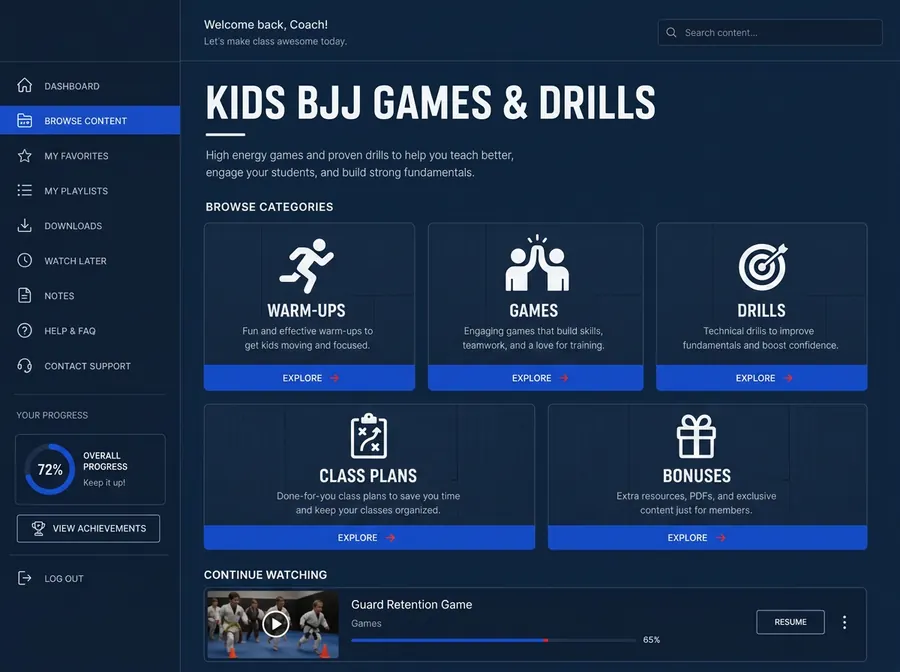The width and height of the screenshot is (900, 672).
Task: Click the Search content input field
Action: 770,32
